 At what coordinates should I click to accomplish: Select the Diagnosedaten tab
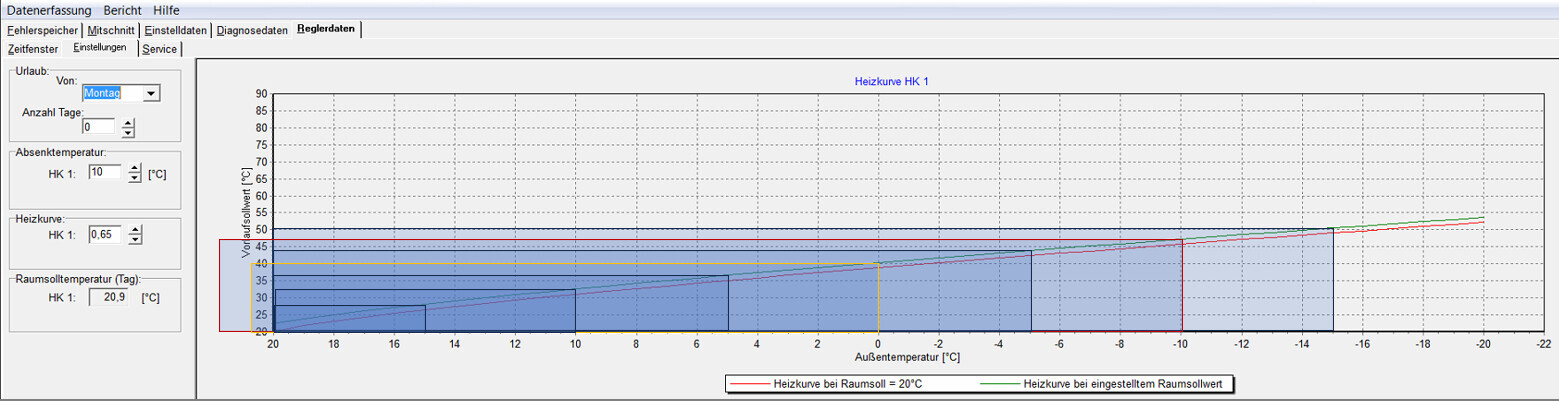pos(252,30)
